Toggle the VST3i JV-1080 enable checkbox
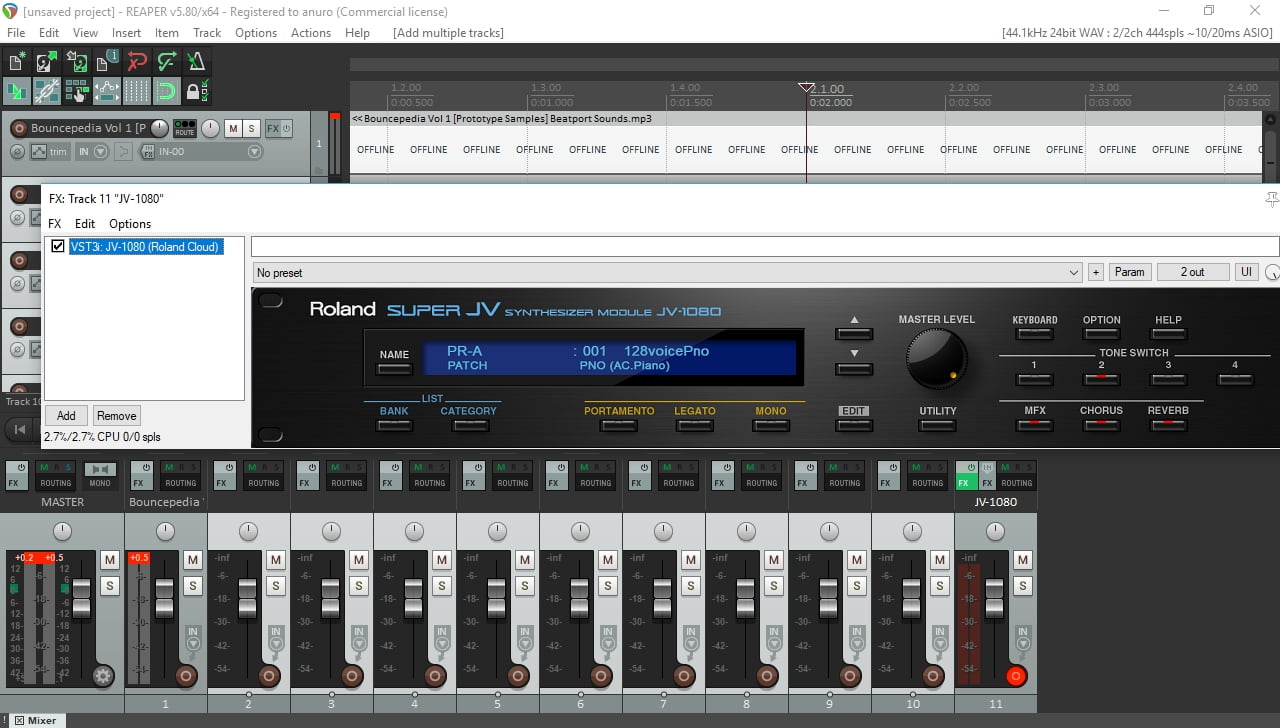 click(58, 246)
